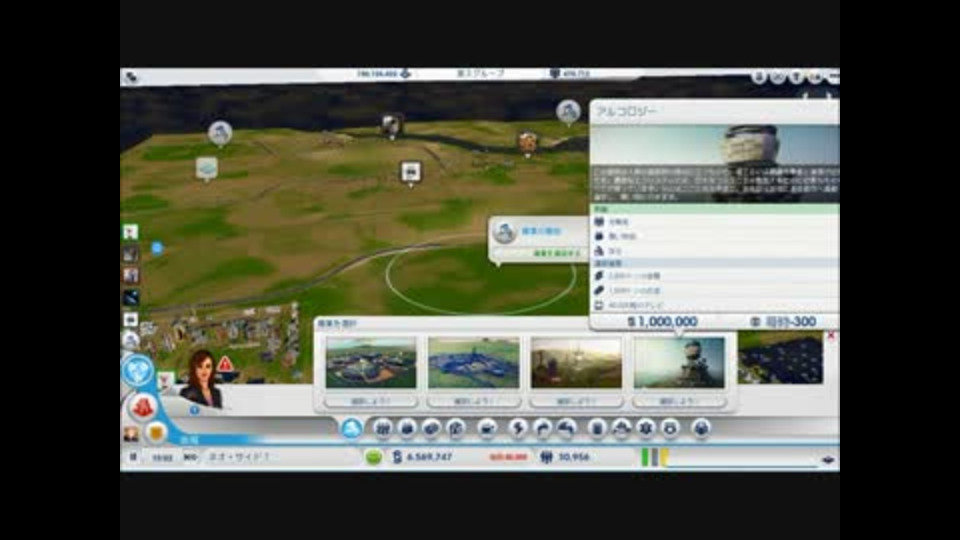Click the small blue info icon below advisor
The image size is (960, 540).
(x=195, y=410)
